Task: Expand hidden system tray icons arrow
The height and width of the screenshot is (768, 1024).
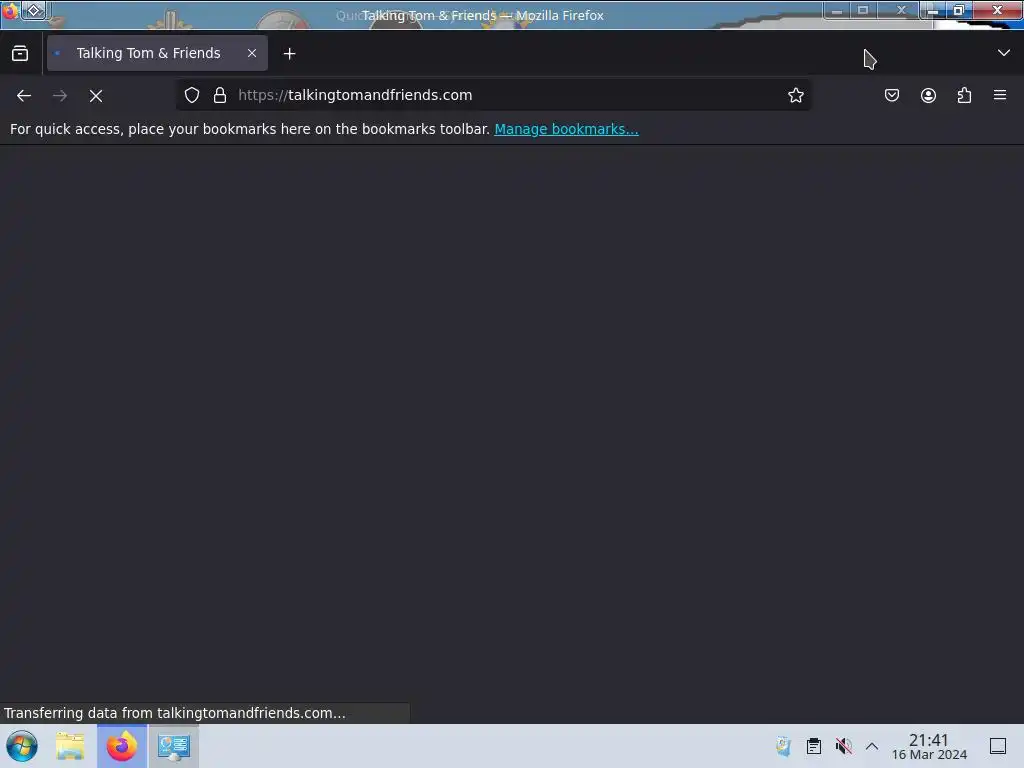Action: [872, 746]
